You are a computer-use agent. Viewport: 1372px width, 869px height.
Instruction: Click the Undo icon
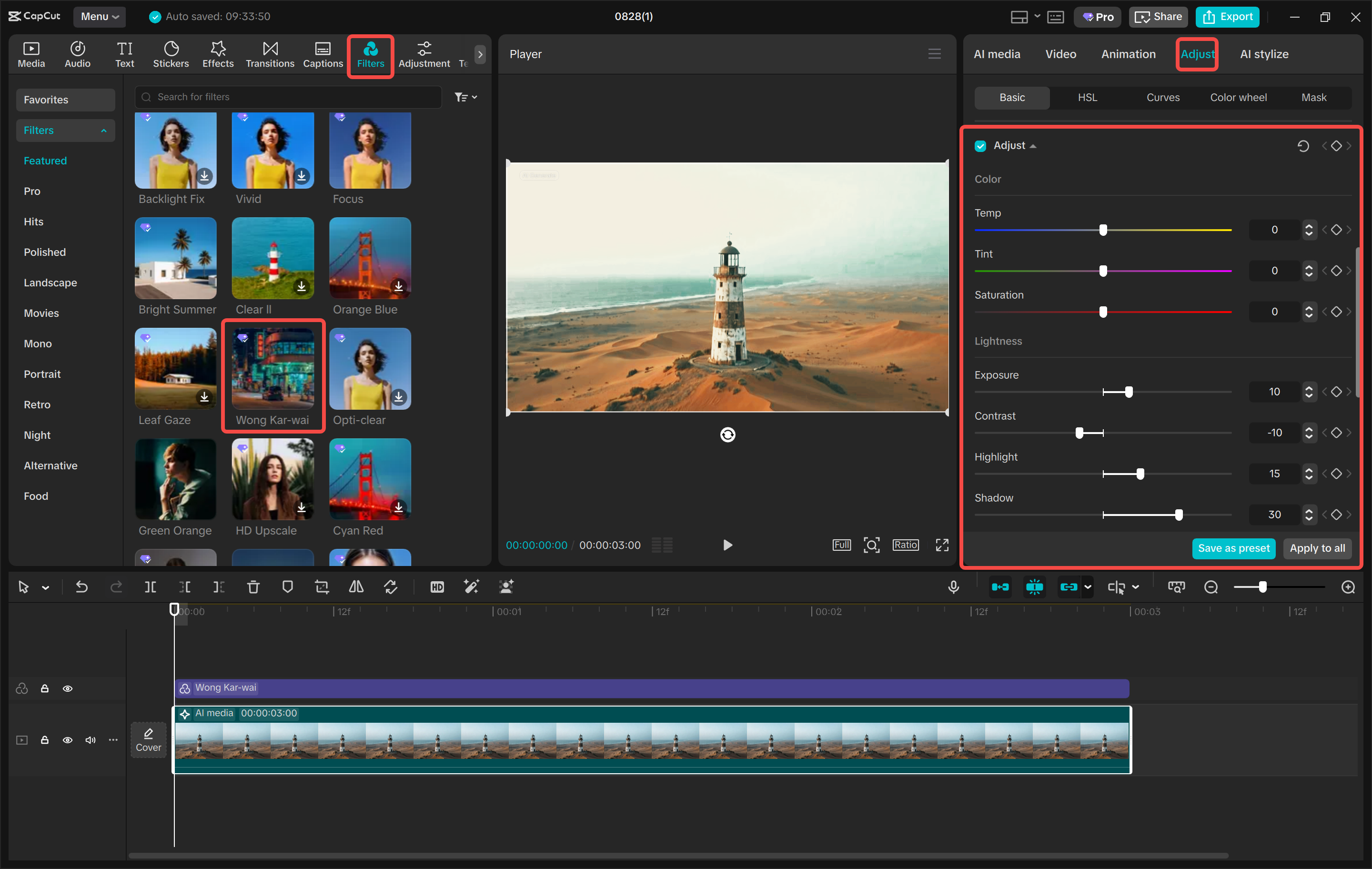click(81, 586)
